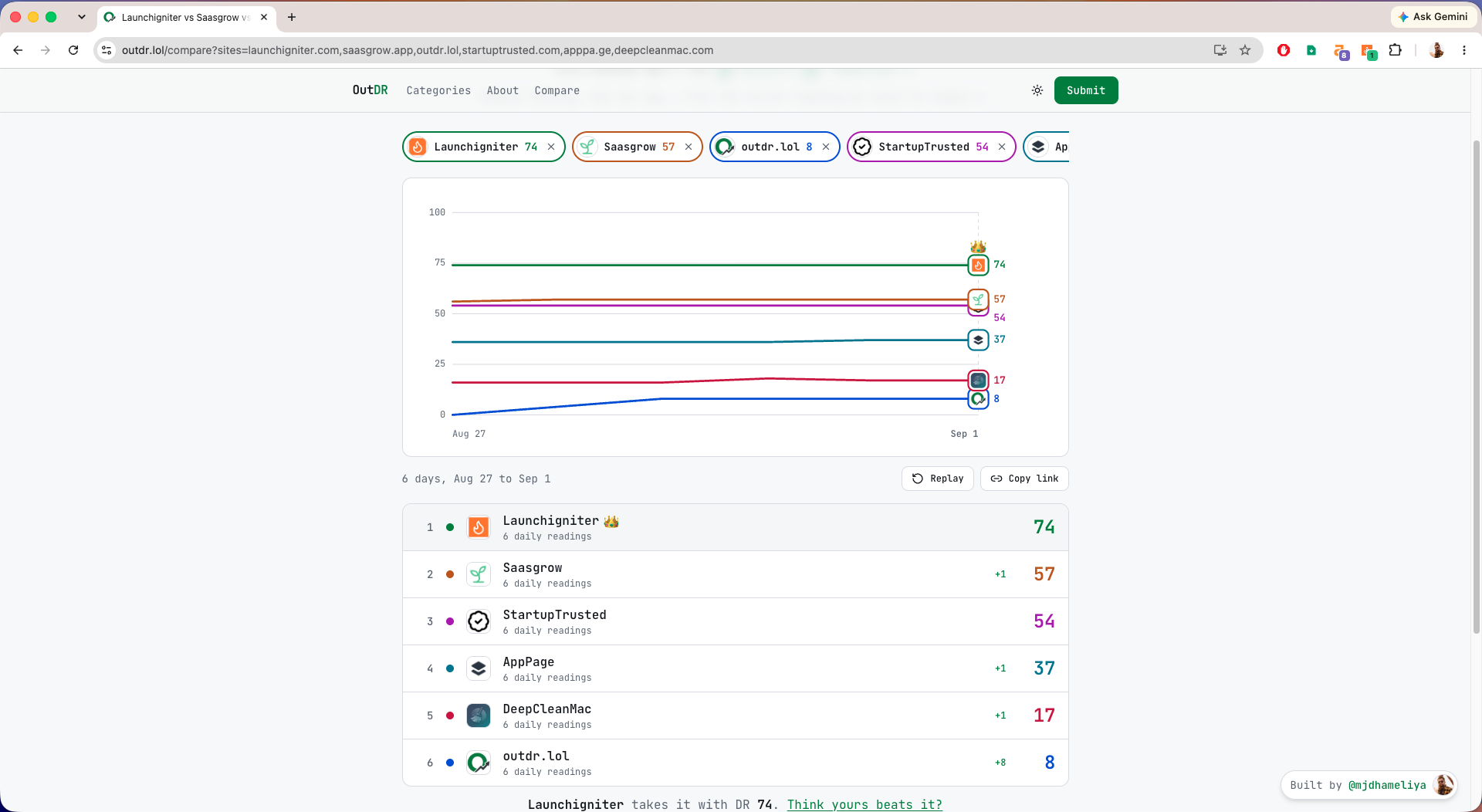Open Ask Gemini button
The image size is (1482, 812).
click(1433, 17)
